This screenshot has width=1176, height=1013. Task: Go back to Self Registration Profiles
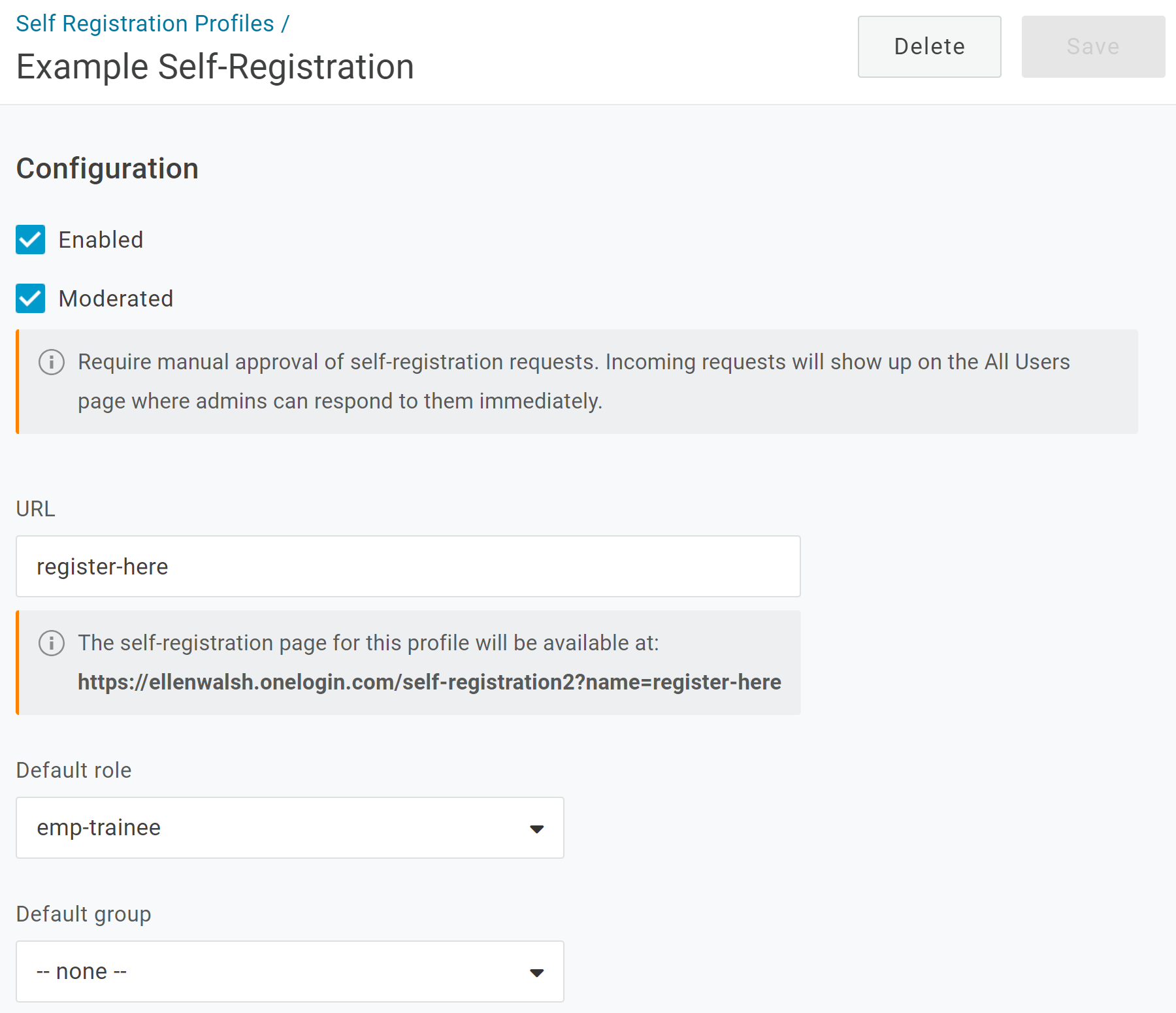tap(145, 24)
